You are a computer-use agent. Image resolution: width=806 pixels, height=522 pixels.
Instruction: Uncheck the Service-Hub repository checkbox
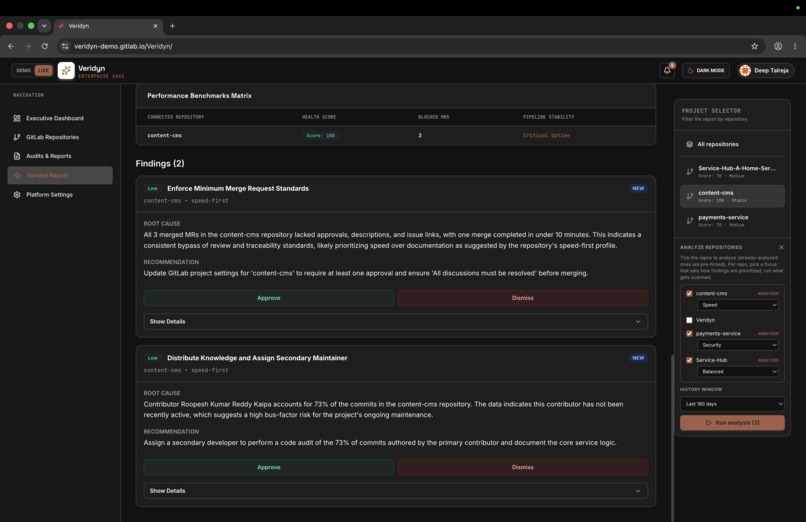(689, 360)
